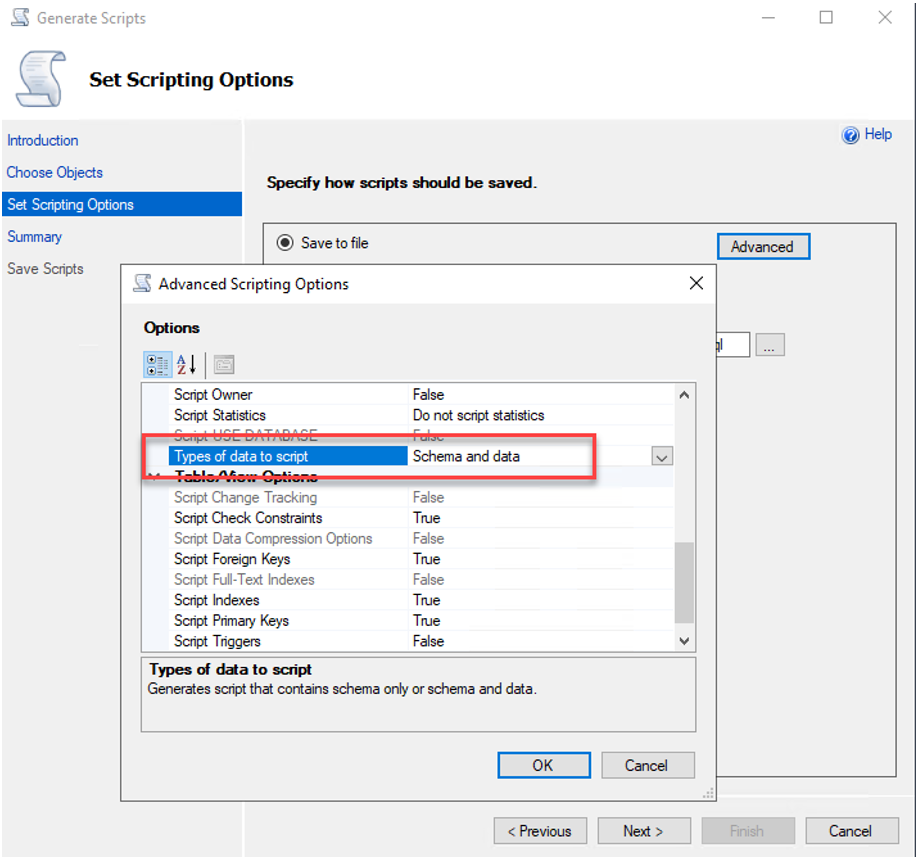Click Next to continue the wizard
The width and height of the screenshot is (918, 859).
tap(643, 831)
